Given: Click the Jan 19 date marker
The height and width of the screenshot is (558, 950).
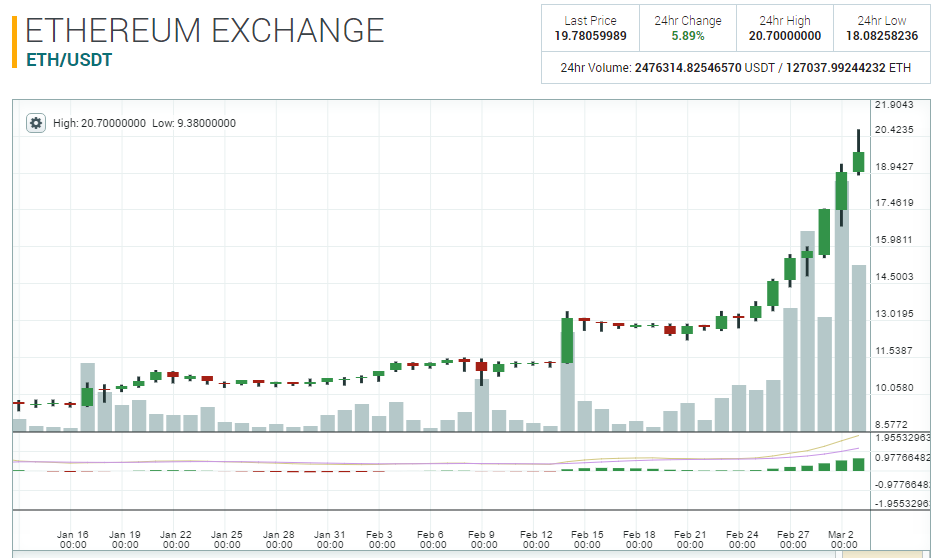Looking at the screenshot, I should [x=124, y=539].
